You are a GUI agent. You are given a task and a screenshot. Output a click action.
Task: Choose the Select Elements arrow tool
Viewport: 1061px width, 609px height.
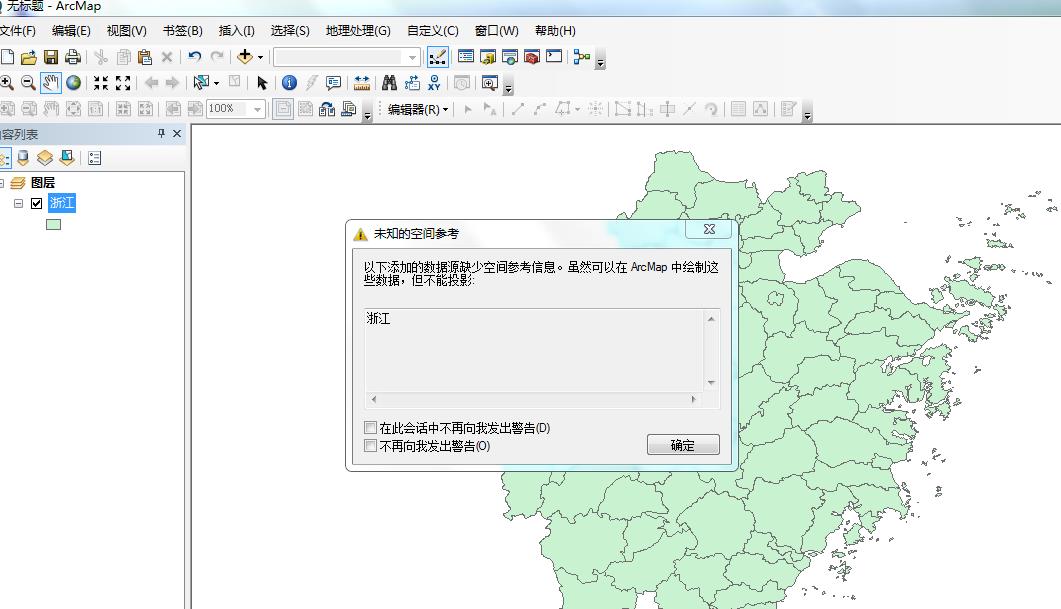point(262,83)
